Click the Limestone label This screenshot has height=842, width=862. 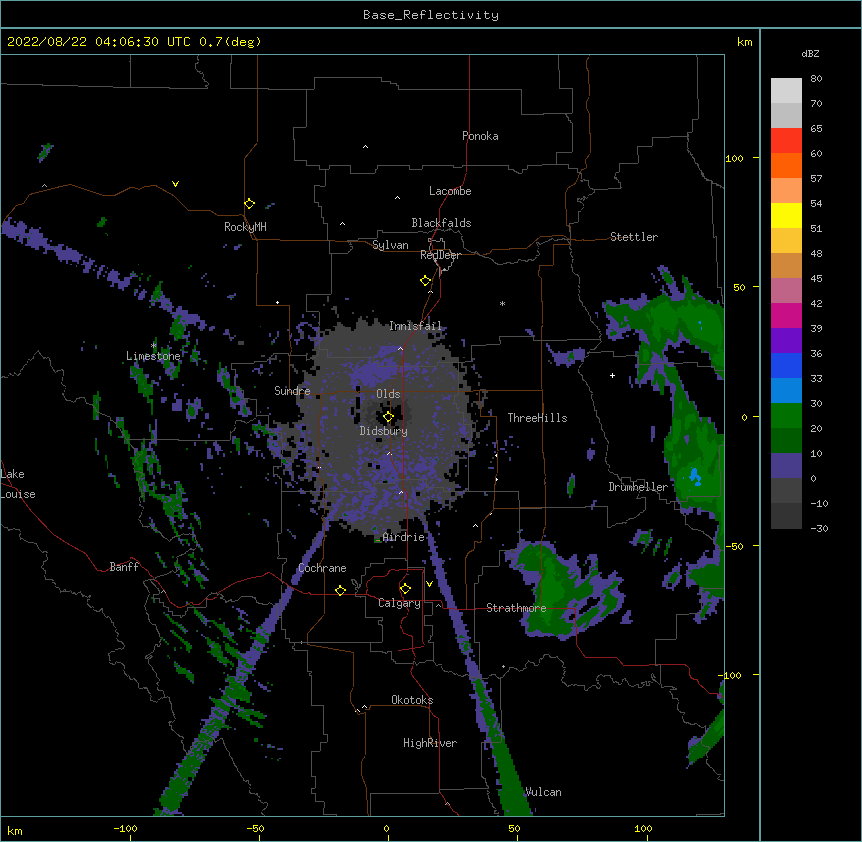pos(153,356)
